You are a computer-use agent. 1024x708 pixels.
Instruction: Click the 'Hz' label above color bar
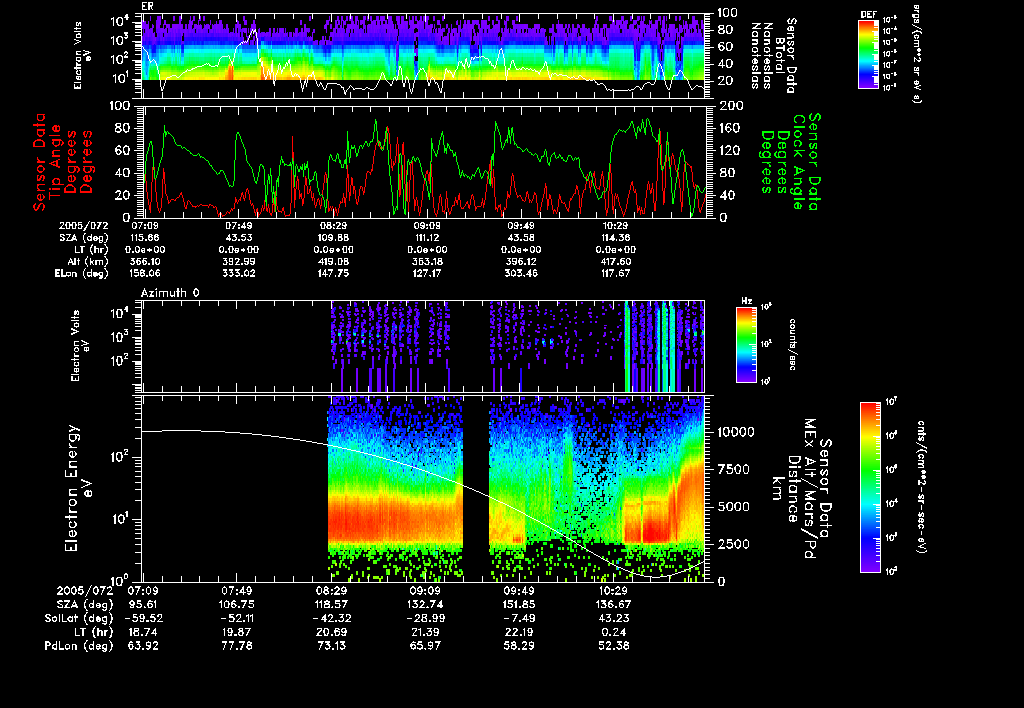[746, 301]
